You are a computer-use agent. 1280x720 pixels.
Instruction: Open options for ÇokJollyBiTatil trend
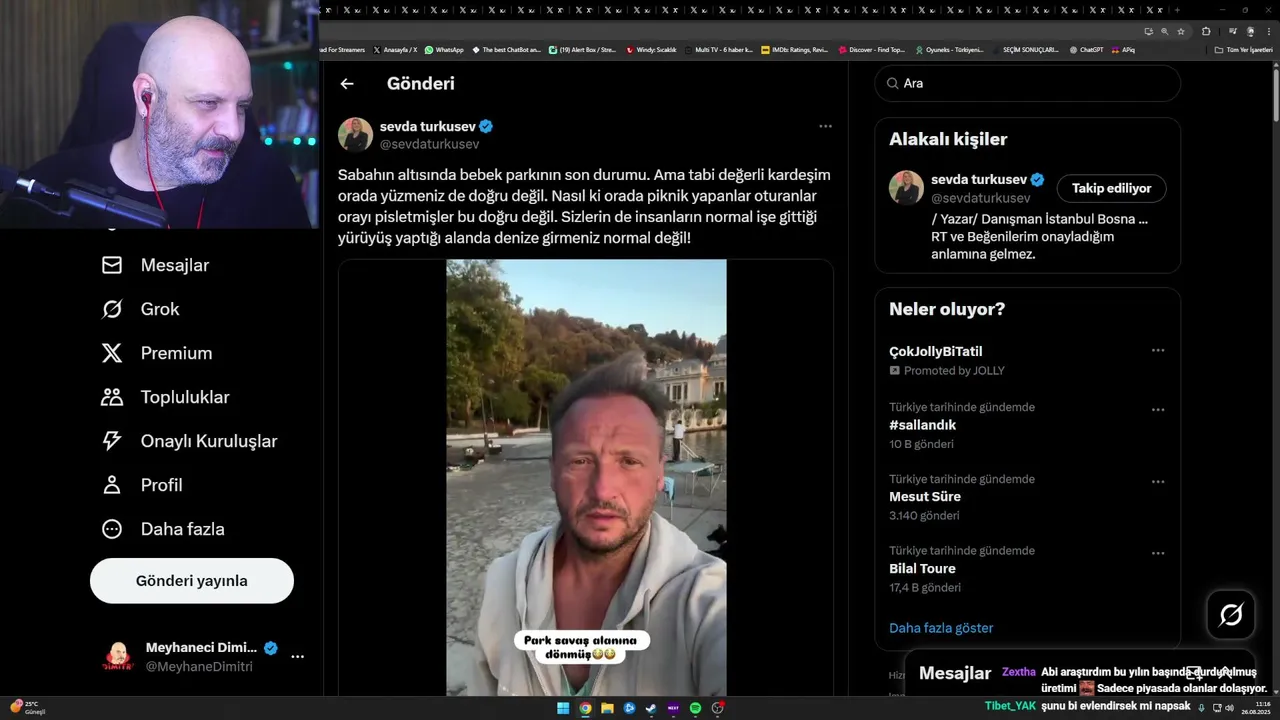tap(1158, 351)
